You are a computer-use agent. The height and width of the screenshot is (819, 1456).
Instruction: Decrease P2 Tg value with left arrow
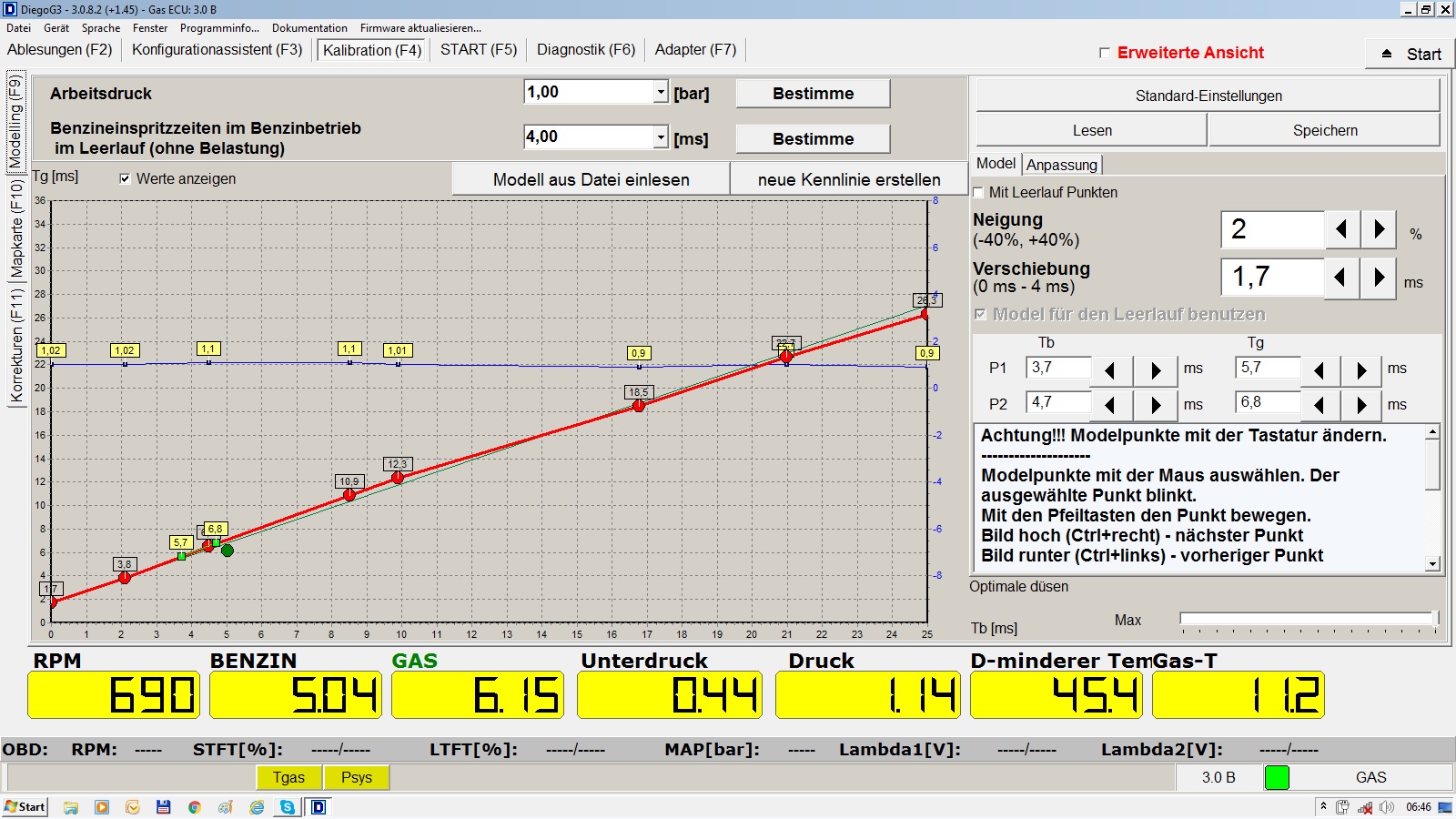click(1319, 404)
